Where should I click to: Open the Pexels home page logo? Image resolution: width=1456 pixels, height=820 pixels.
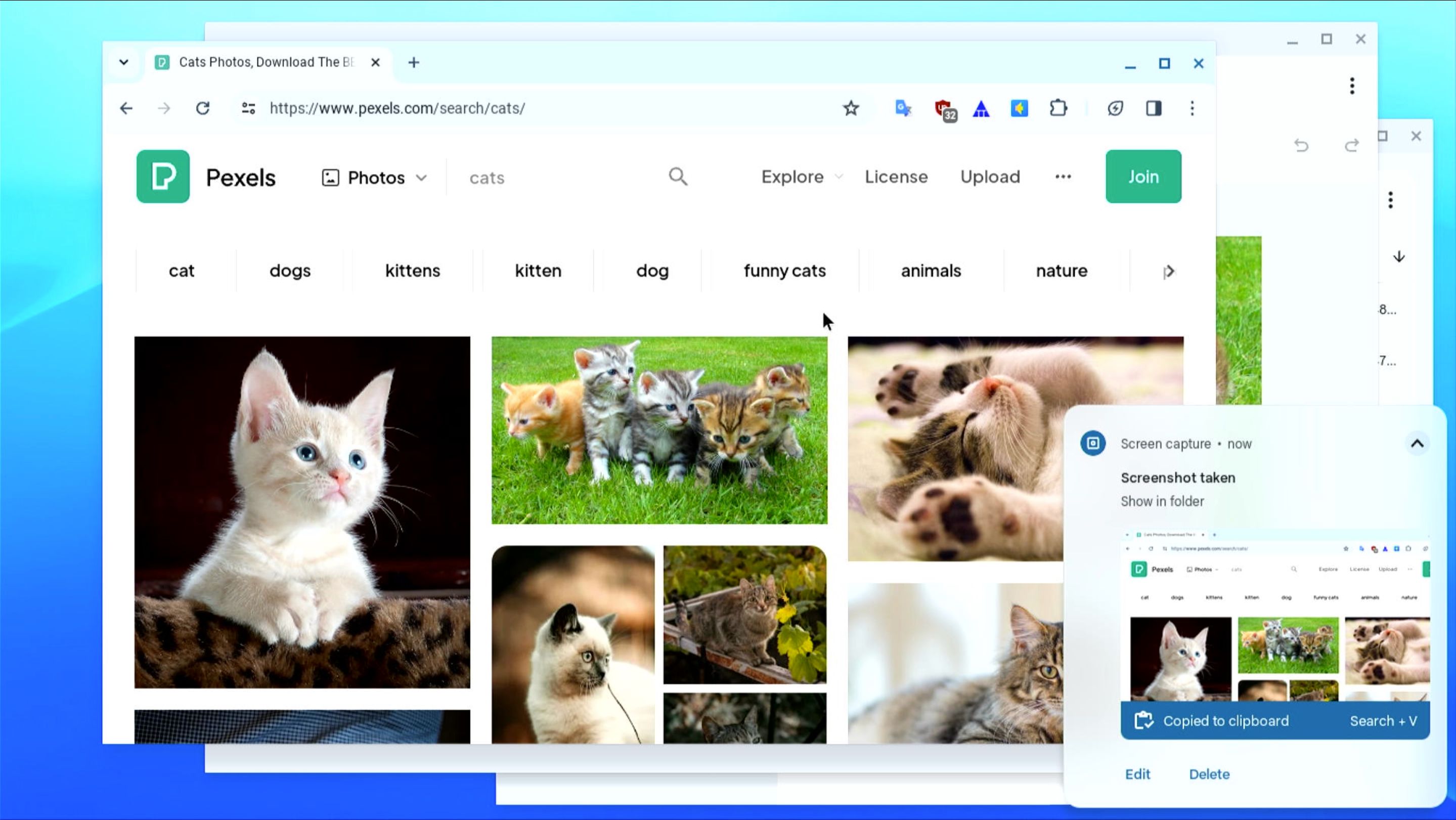[163, 177]
